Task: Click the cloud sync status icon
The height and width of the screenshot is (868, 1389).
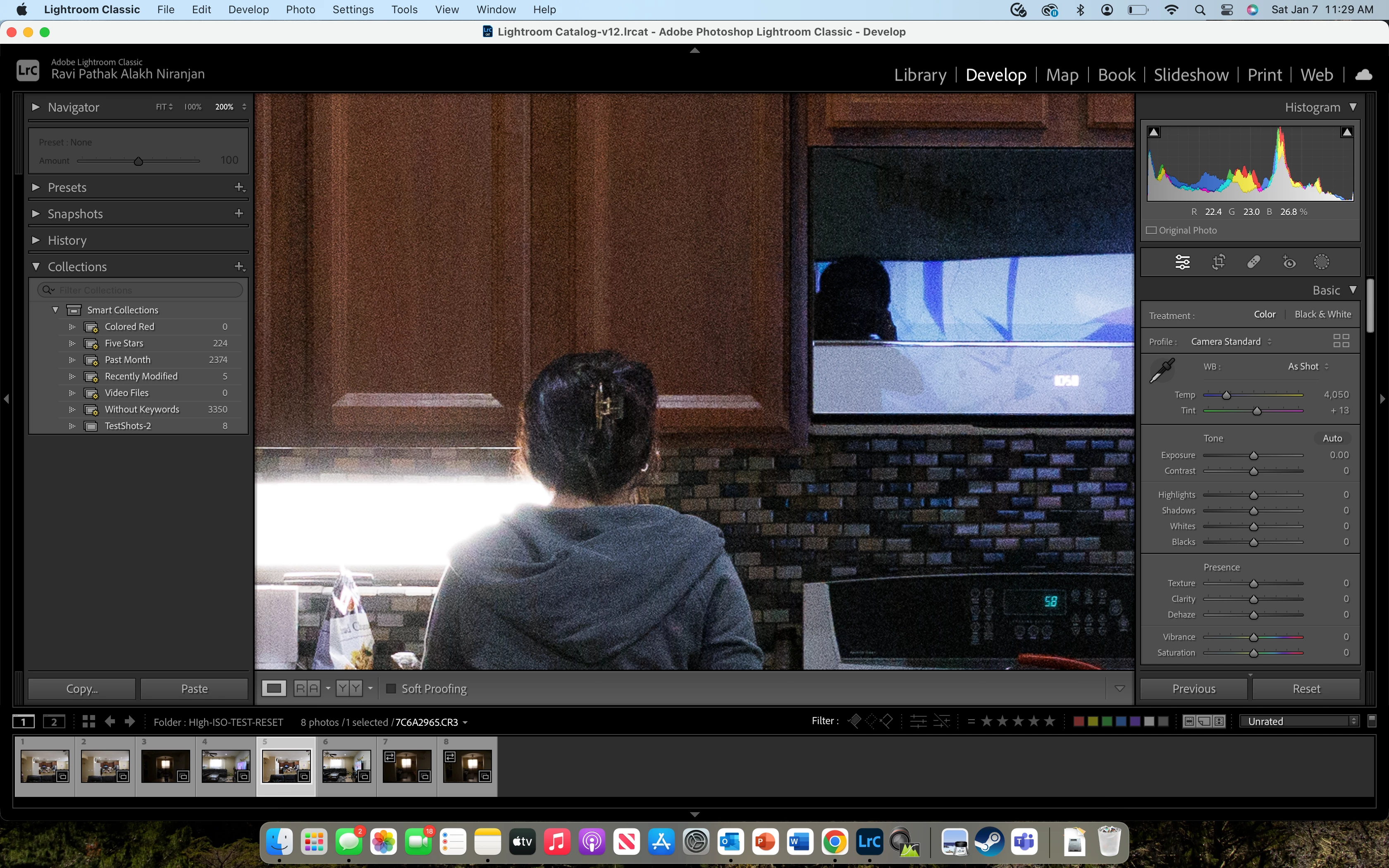Action: [x=1363, y=75]
